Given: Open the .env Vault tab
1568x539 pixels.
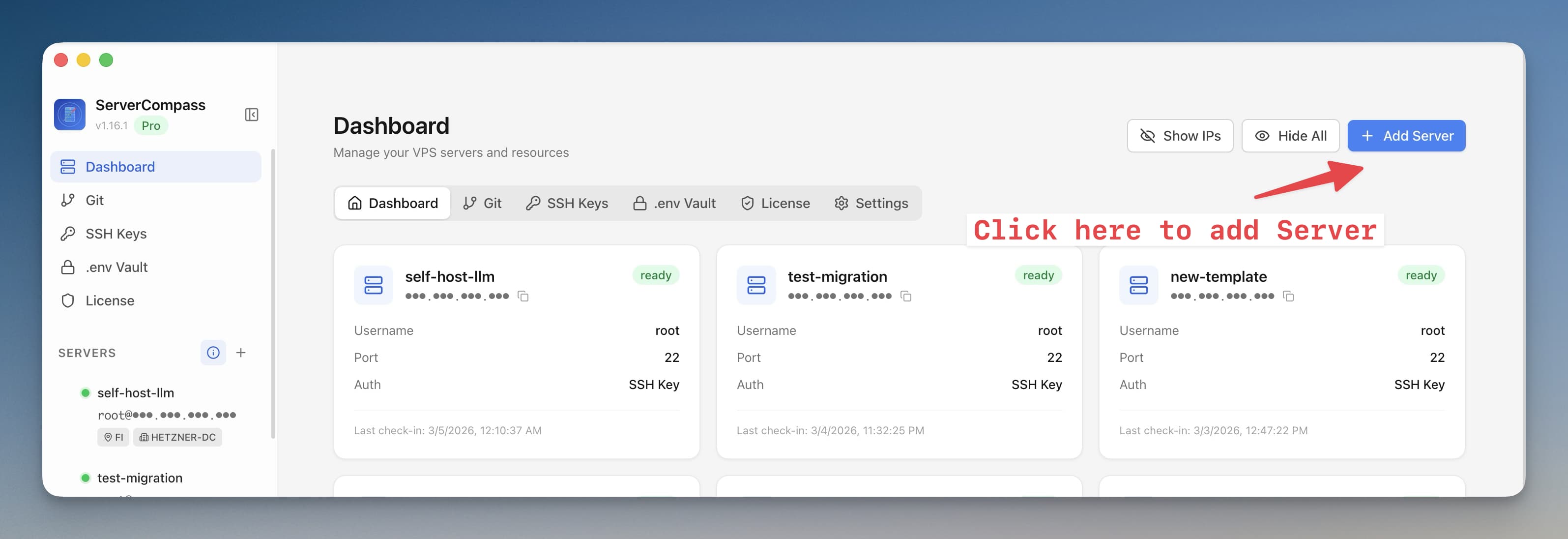Looking at the screenshot, I should click(674, 203).
